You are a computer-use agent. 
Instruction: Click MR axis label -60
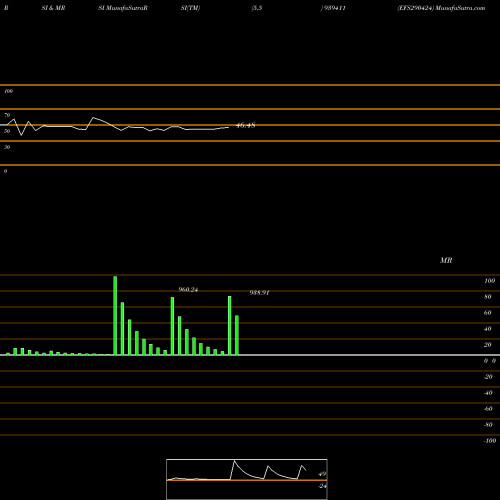pos(488,409)
